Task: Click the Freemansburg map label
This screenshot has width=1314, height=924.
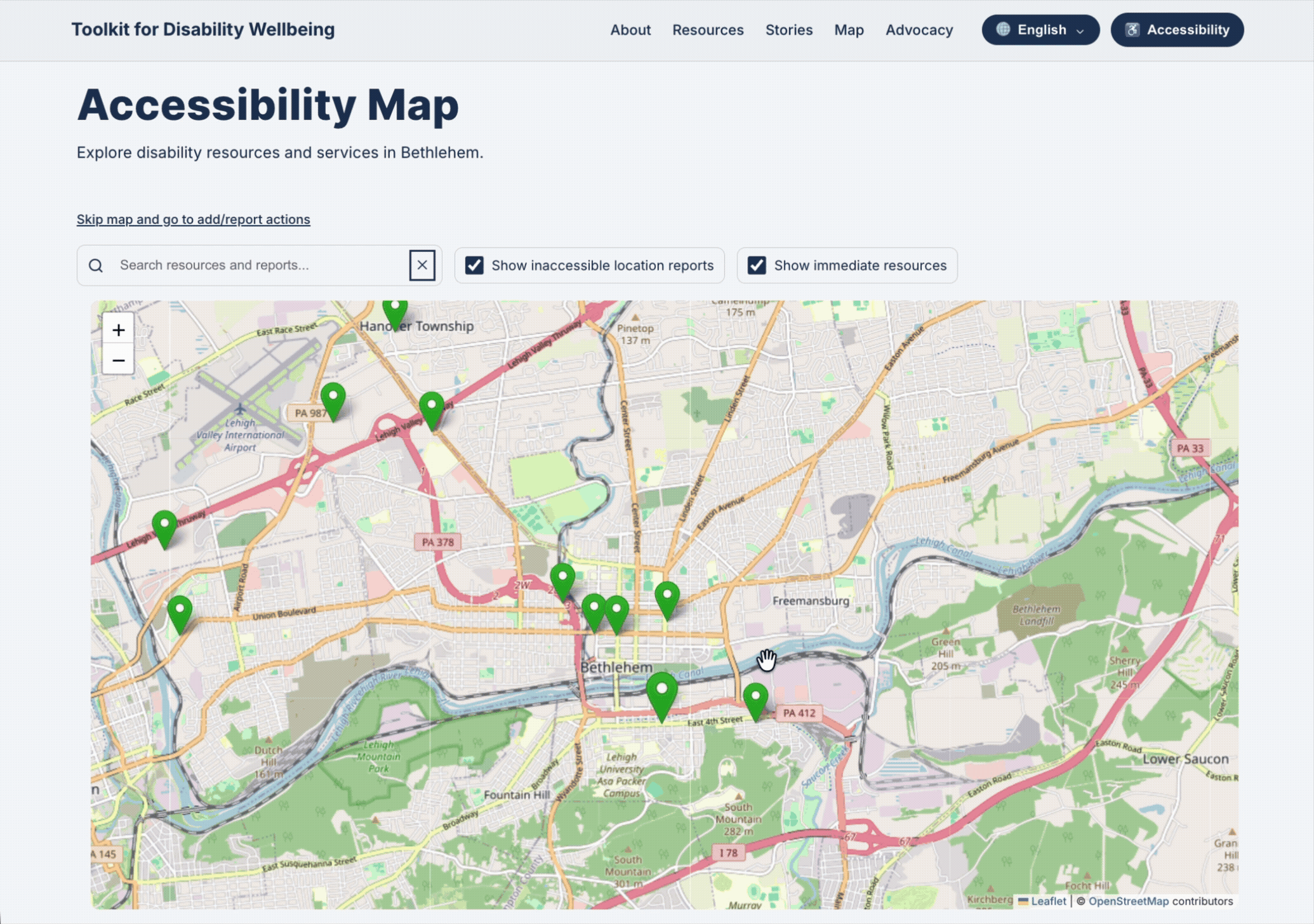Action: click(811, 600)
